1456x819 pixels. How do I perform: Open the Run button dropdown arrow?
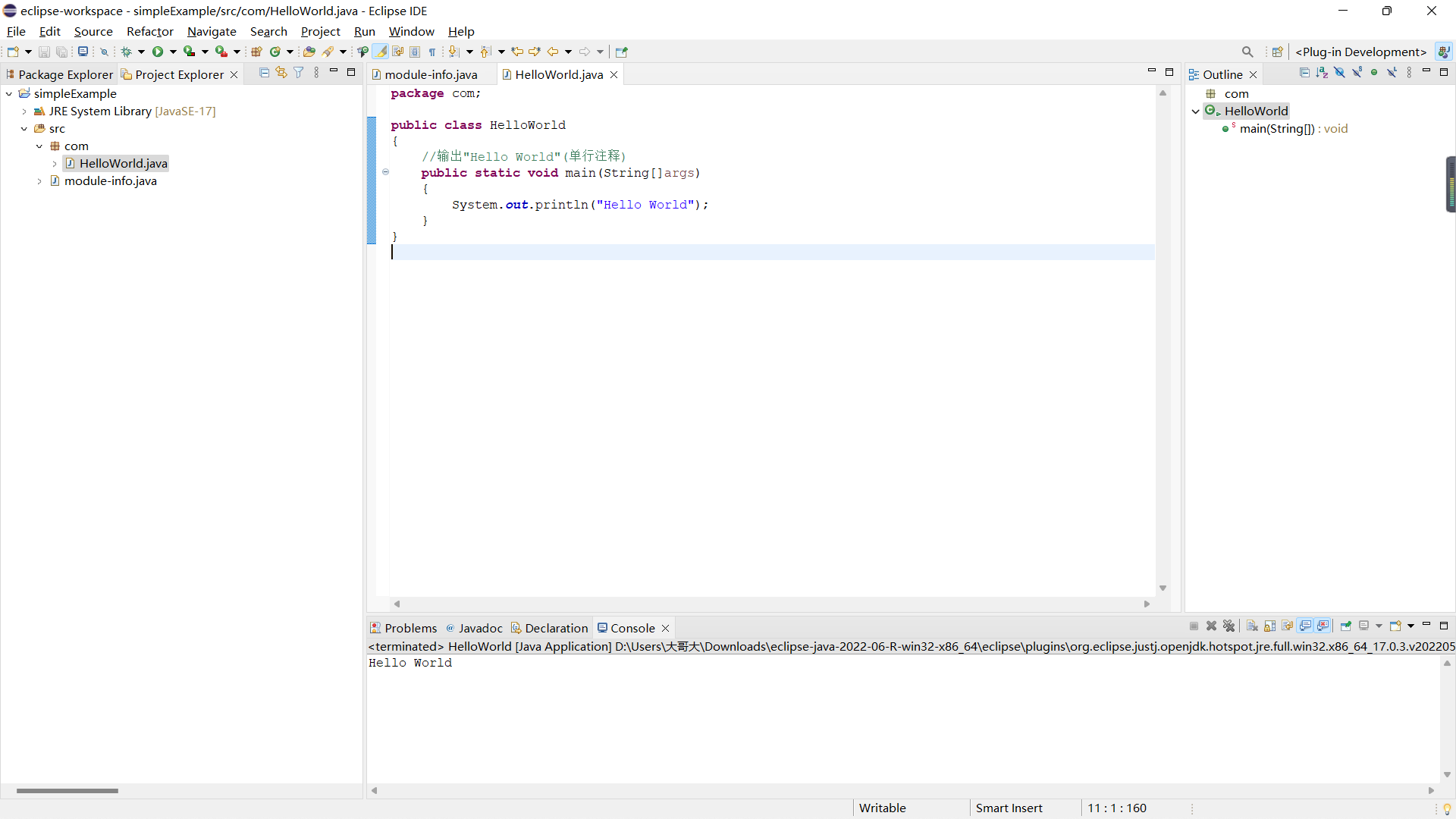pos(173,52)
